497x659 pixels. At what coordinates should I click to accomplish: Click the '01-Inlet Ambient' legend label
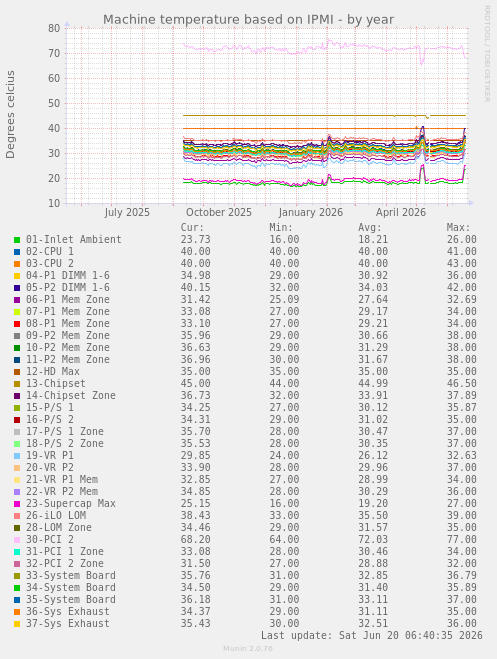tap(74, 240)
